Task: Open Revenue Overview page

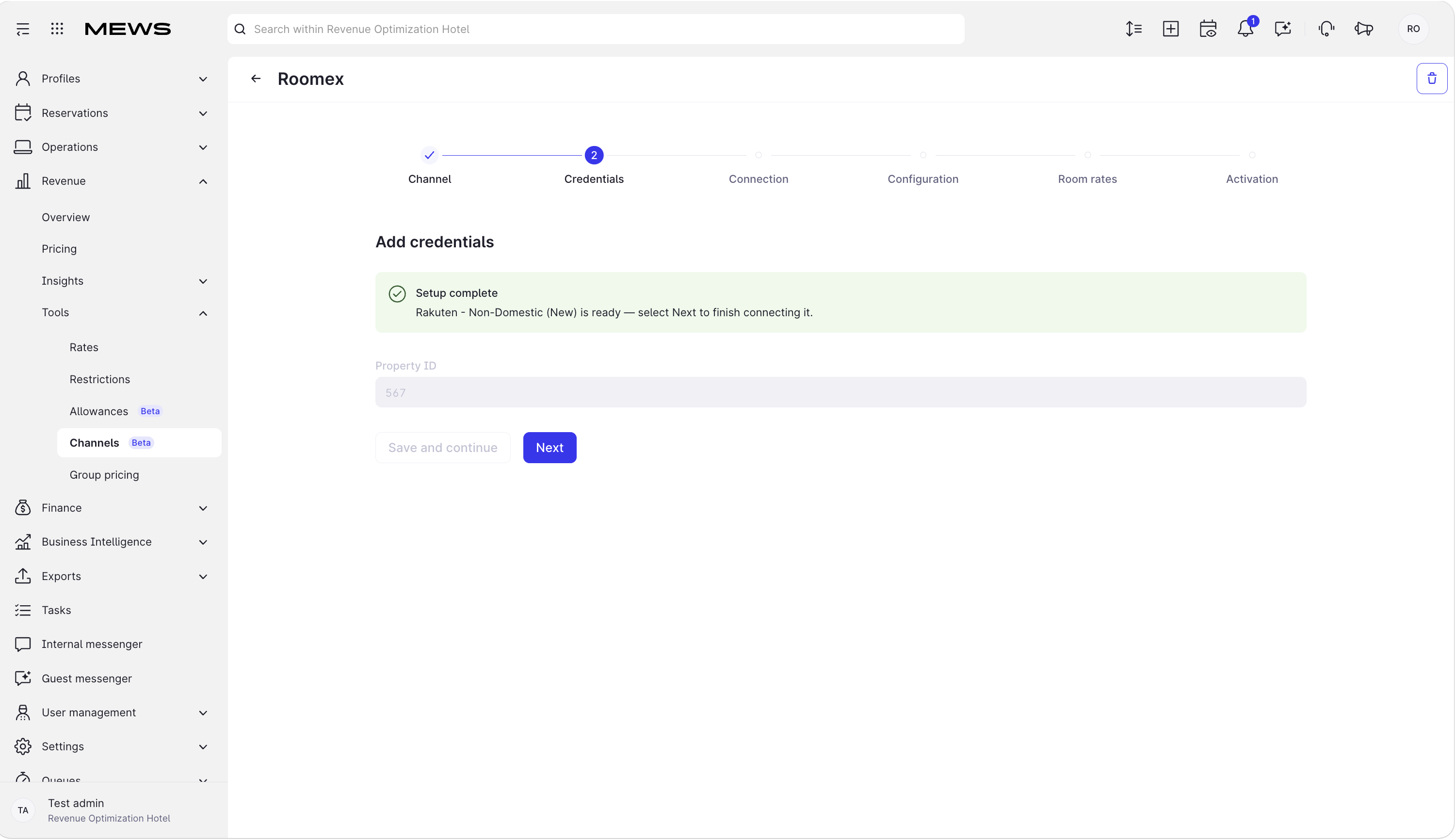Action: click(x=66, y=217)
